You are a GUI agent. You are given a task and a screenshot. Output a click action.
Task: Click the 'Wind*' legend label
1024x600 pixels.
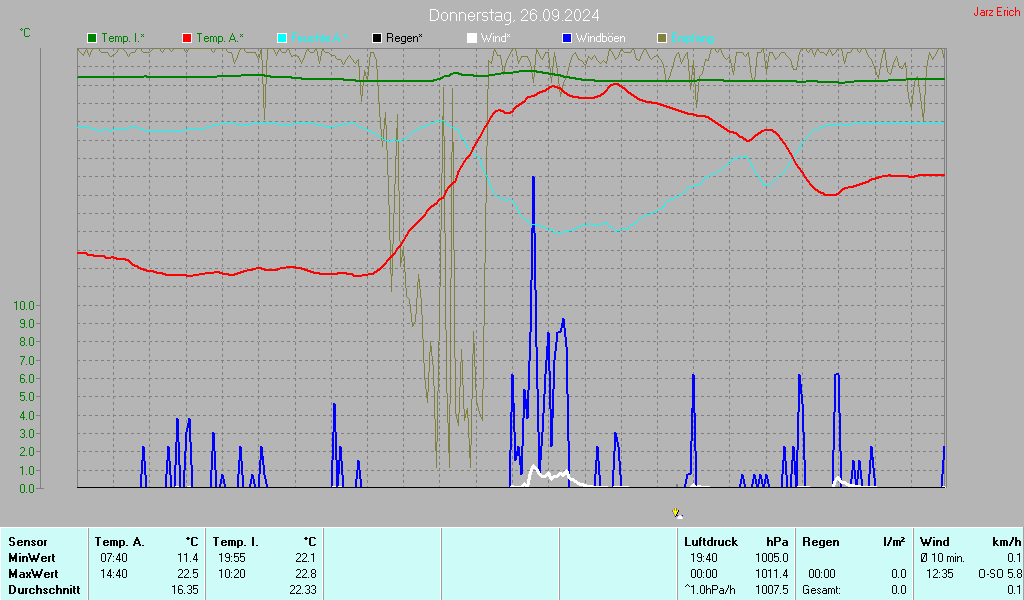(x=496, y=39)
